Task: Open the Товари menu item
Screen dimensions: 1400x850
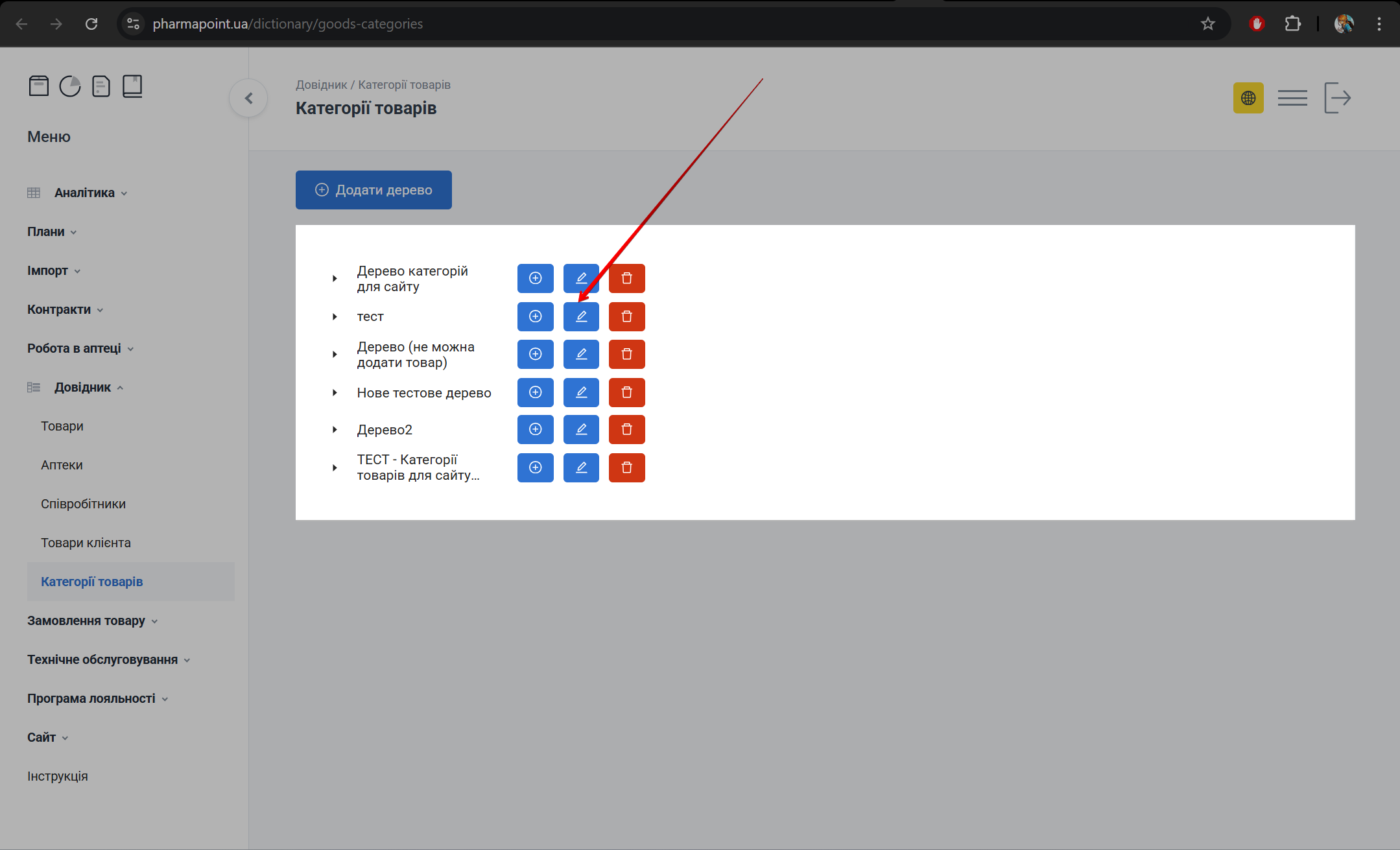Action: pyautogui.click(x=62, y=426)
